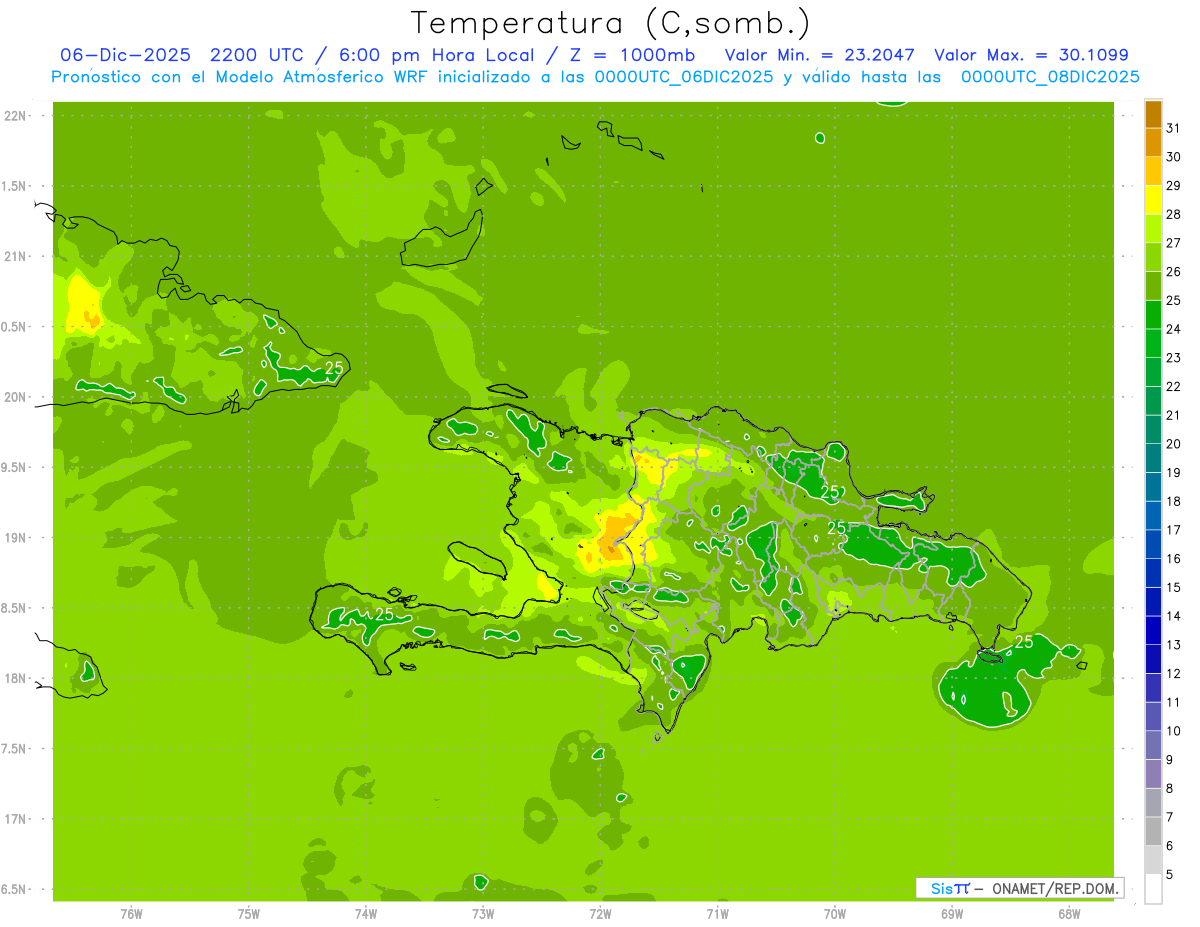The height and width of the screenshot is (927, 1200).
Task: Click the legend value "28"
Action: [1174, 214]
